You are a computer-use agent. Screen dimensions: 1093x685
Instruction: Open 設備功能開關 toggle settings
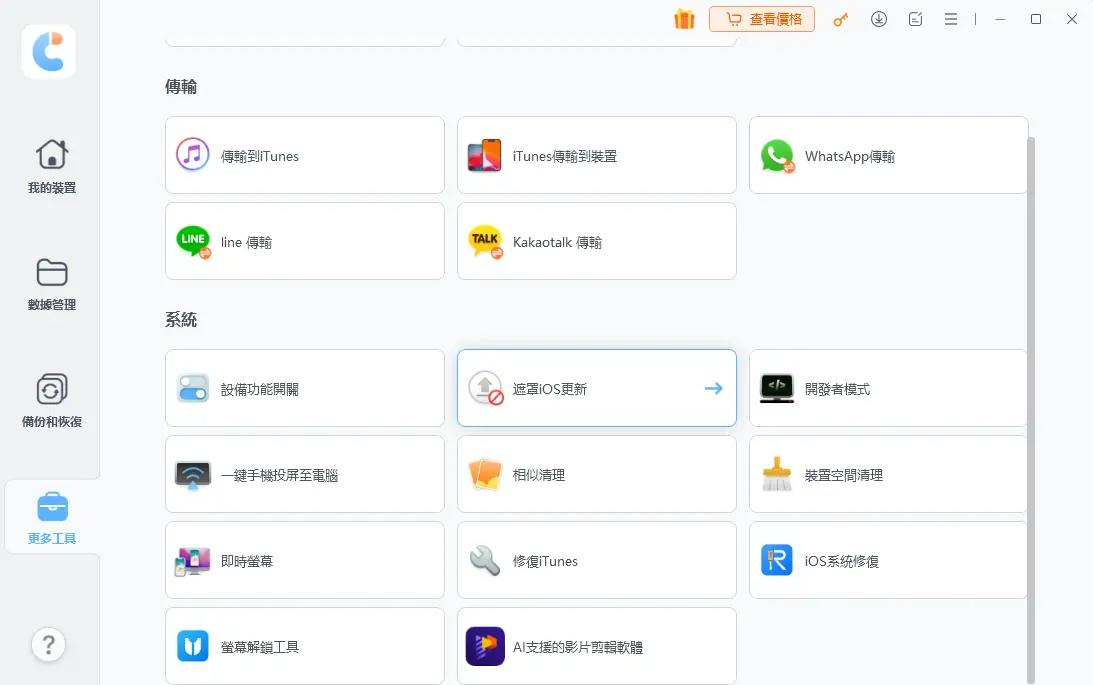click(304, 388)
